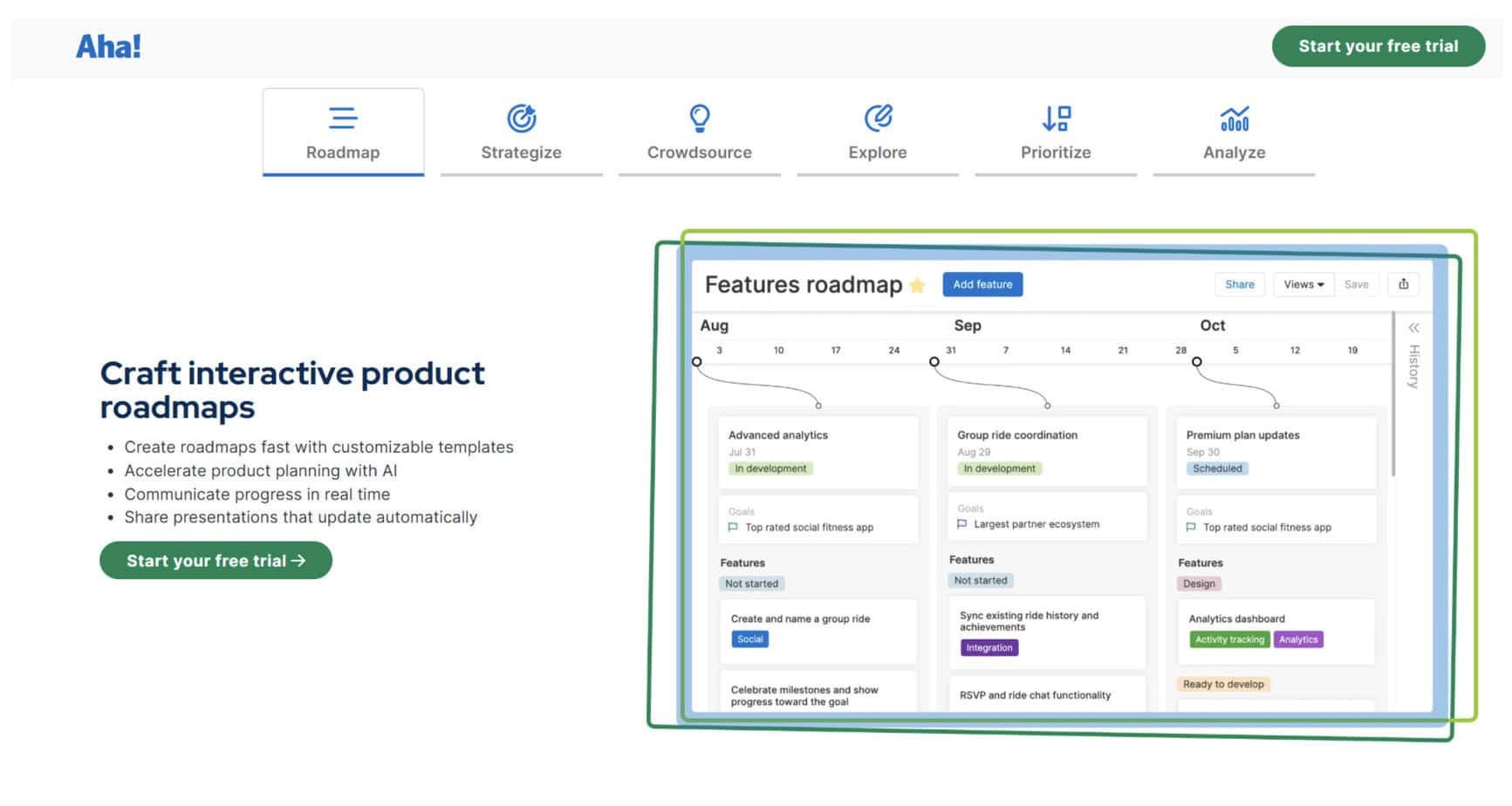1512x806 pixels.
Task: Toggle the yellow favorite star
Action: [917, 285]
